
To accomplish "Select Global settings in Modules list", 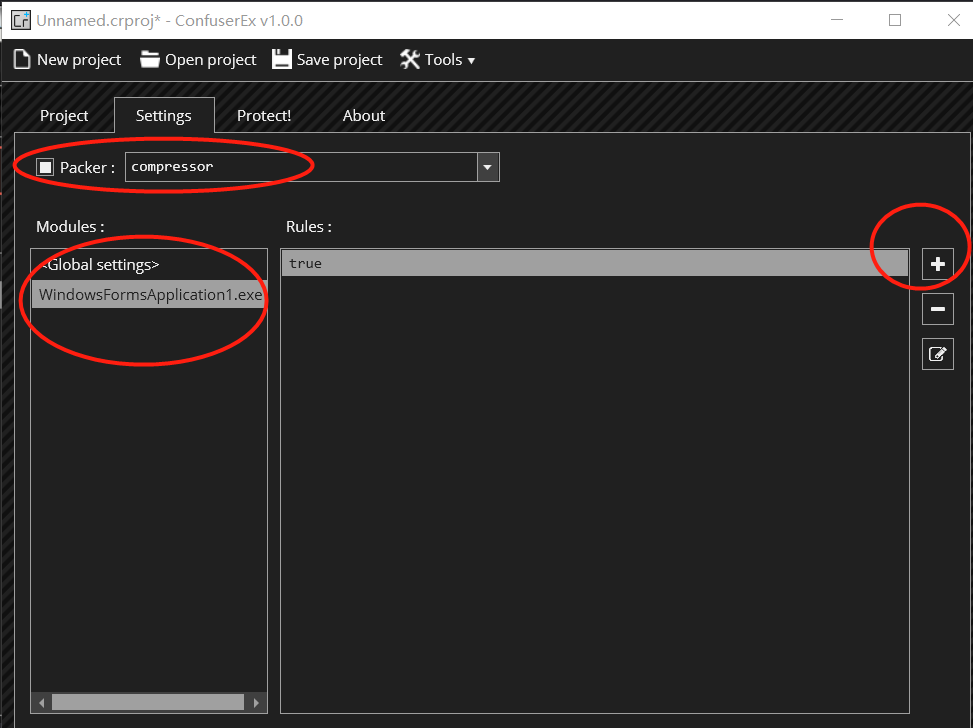I will [x=100, y=265].
